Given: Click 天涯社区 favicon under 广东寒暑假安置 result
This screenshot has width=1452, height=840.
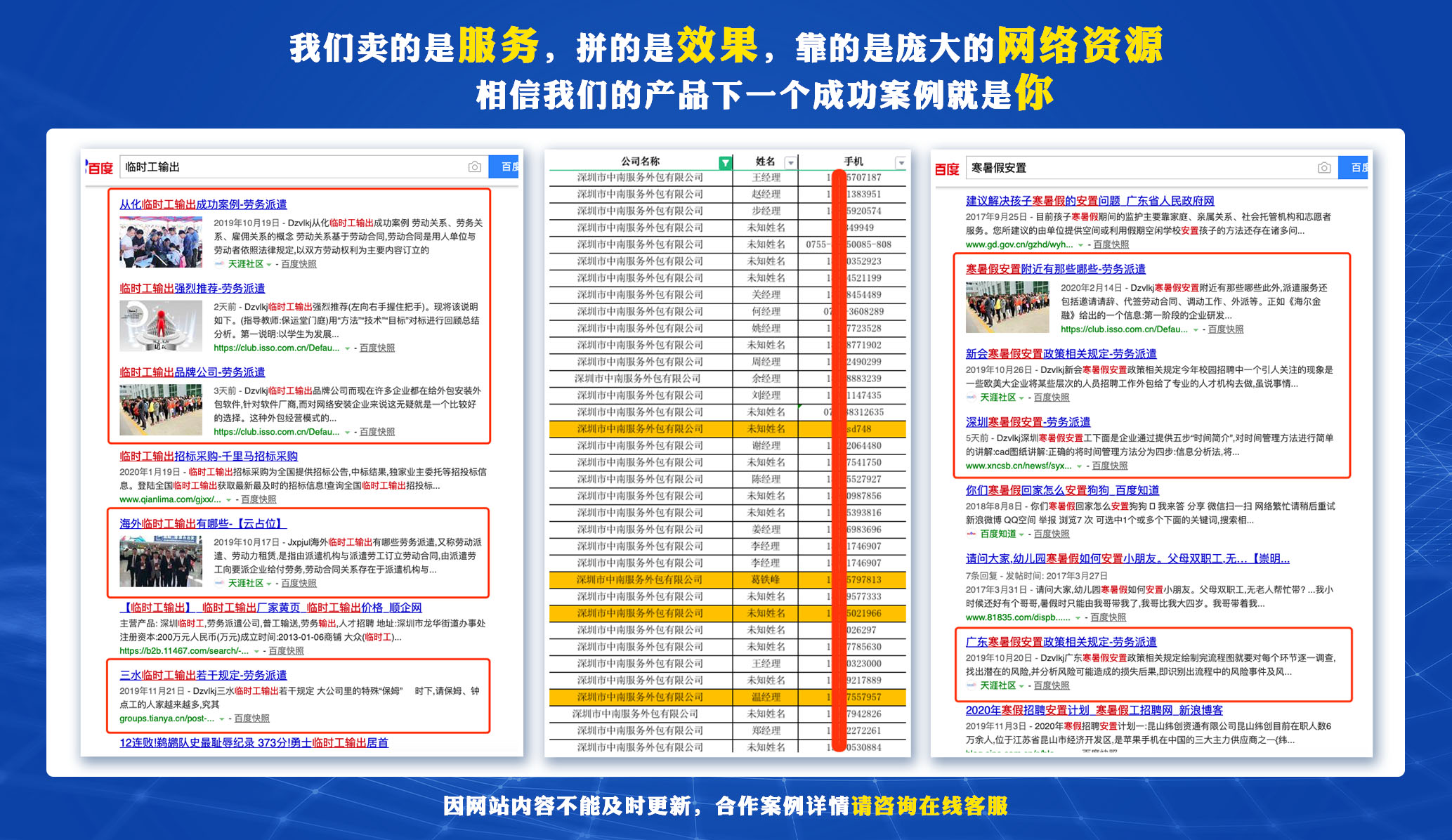Looking at the screenshot, I should click(x=971, y=685).
